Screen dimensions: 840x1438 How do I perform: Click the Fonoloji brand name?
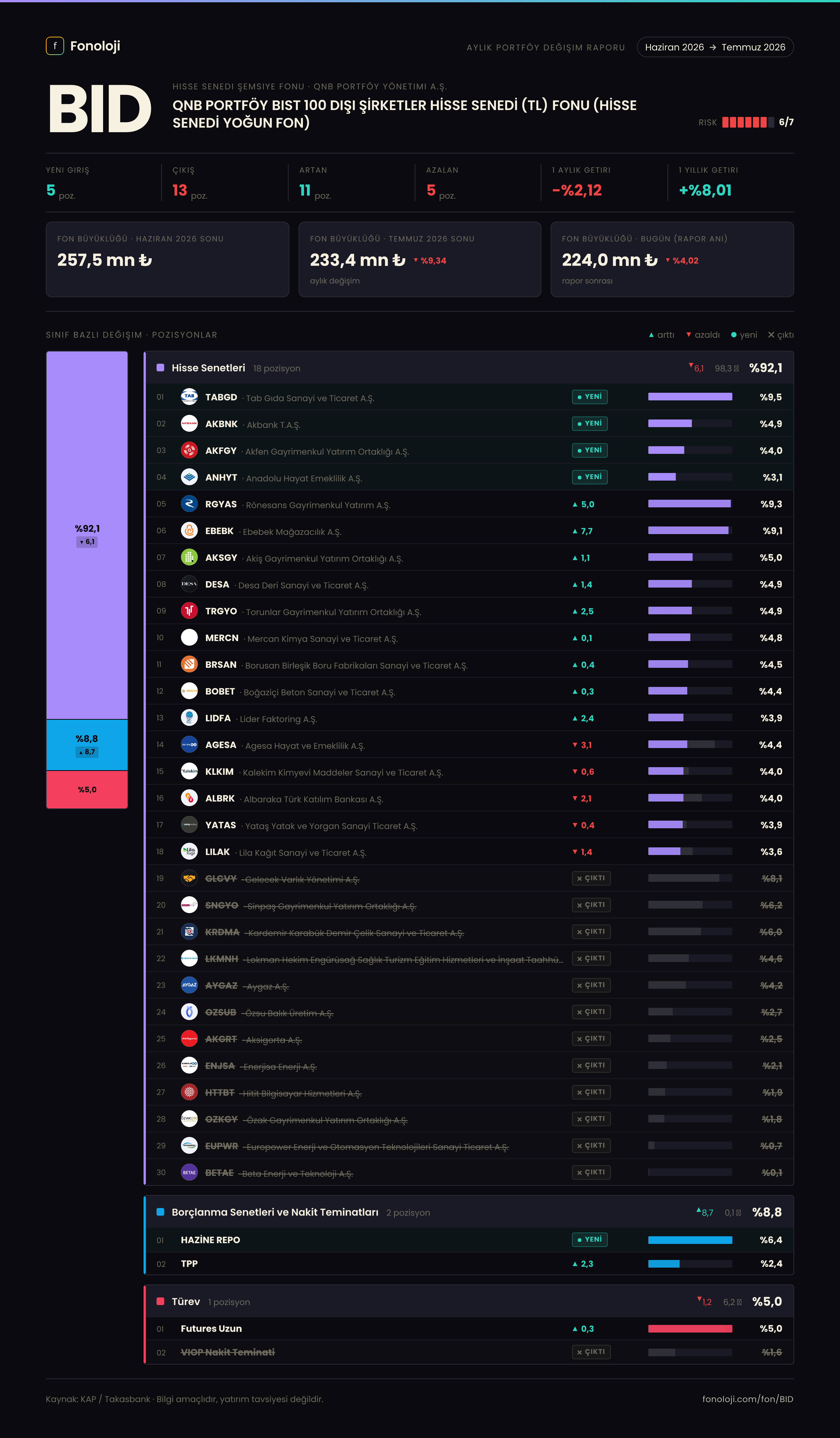[x=95, y=46]
